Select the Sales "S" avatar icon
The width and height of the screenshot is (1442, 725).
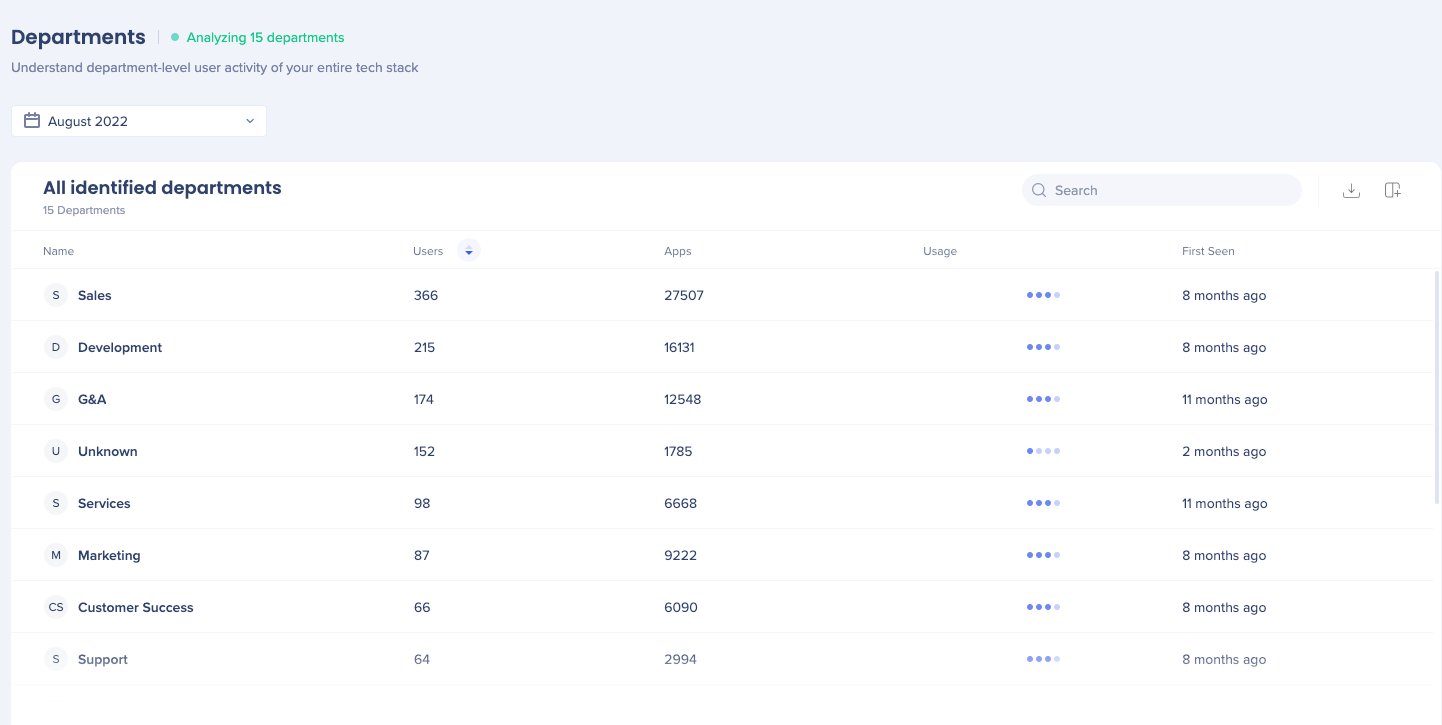55,295
